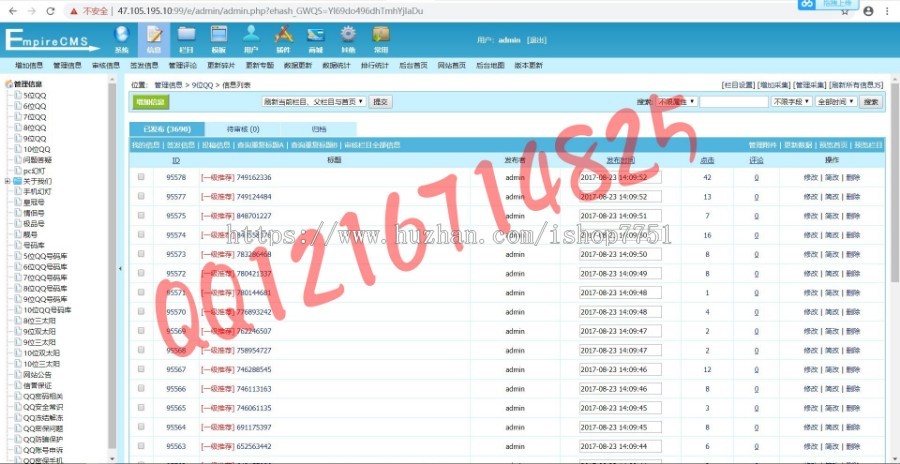Click the 搜索 button
900x464 pixels.
point(871,102)
